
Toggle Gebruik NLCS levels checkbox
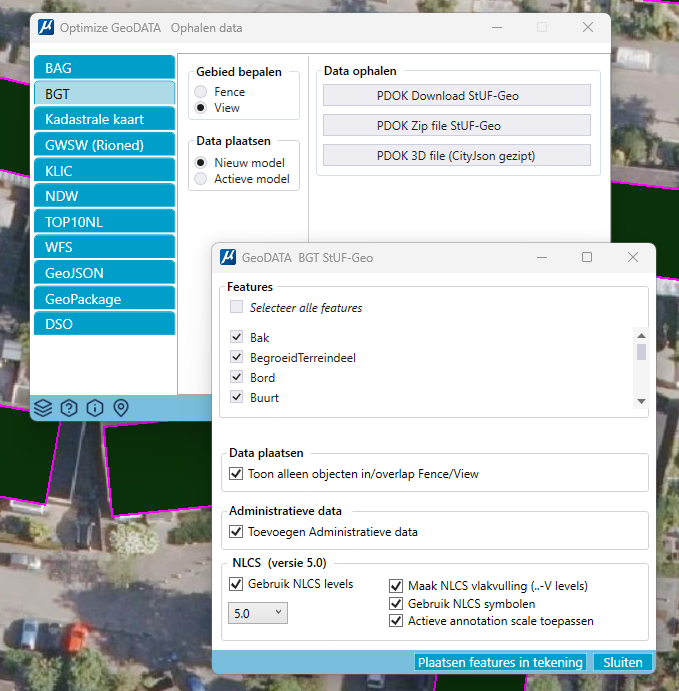pyautogui.click(x=236, y=584)
